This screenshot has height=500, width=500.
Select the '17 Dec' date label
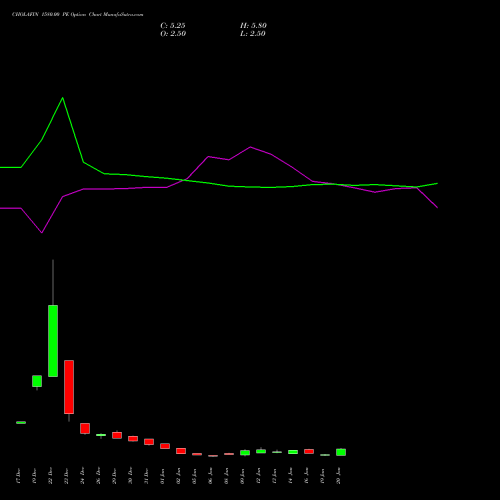coord(19,476)
